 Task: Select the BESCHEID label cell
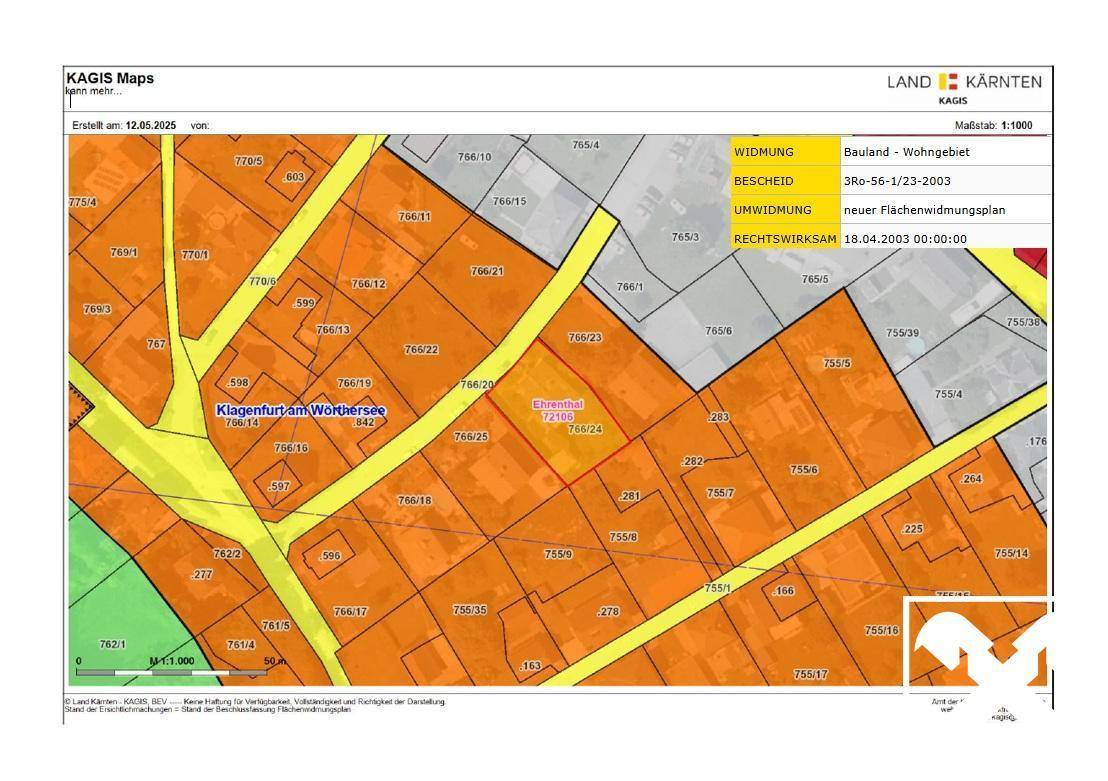pyautogui.click(x=786, y=181)
